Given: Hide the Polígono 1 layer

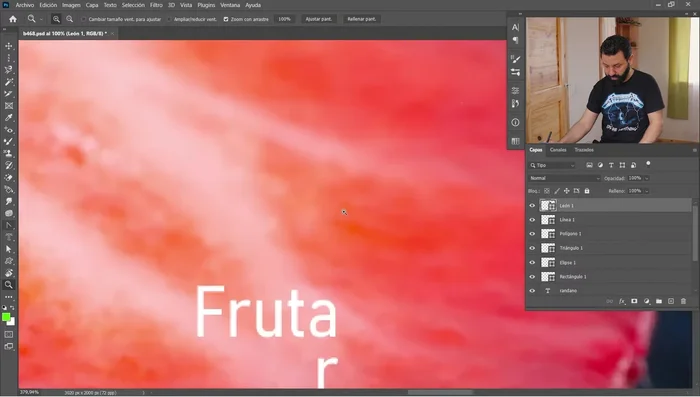Looking at the screenshot, I should click(x=532, y=234).
